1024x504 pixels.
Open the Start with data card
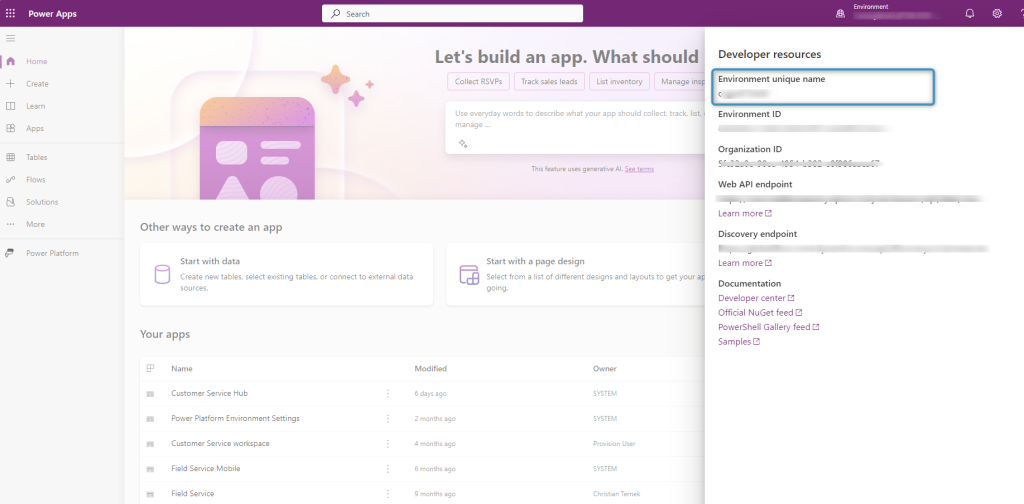click(286, 274)
